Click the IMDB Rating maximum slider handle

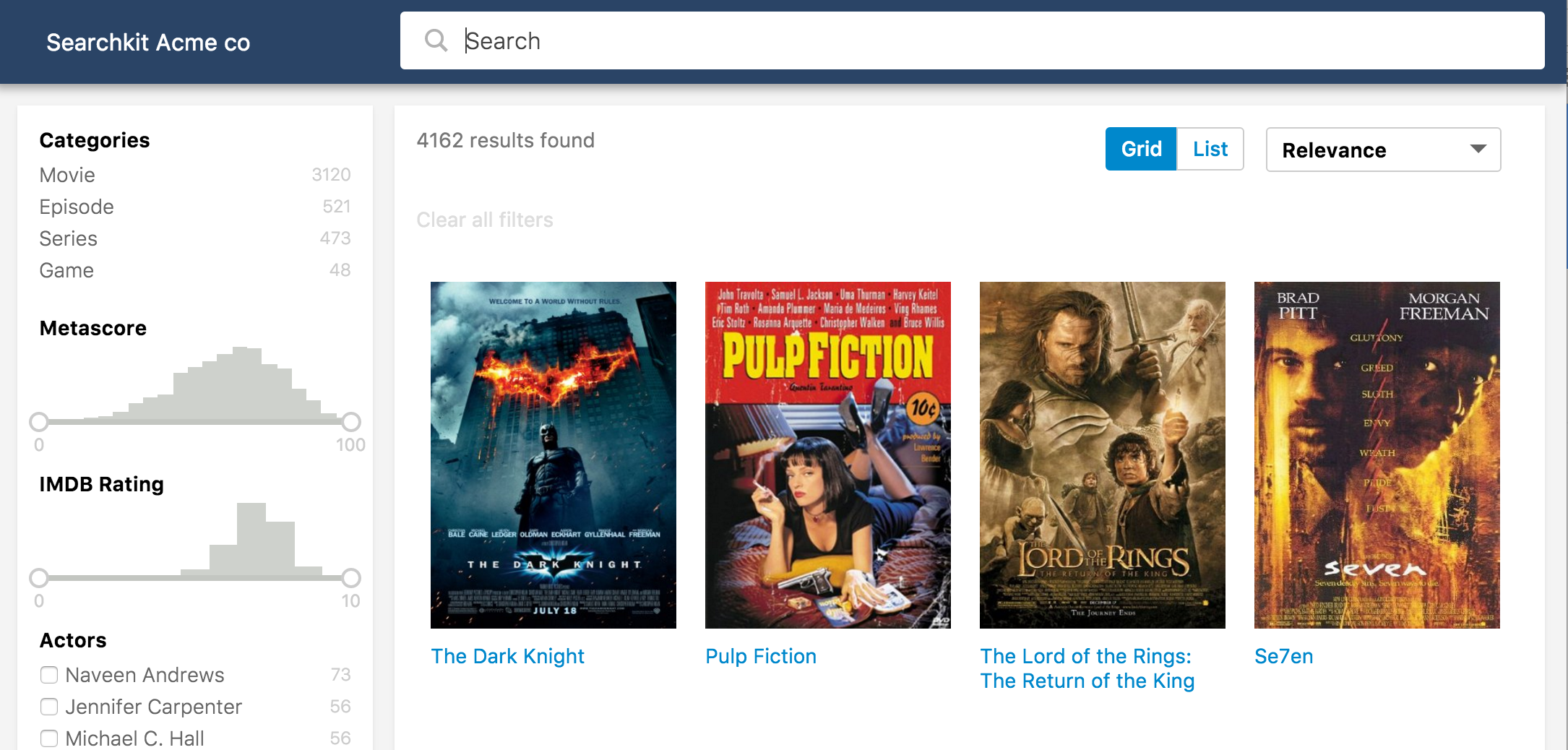pyautogui.click(x=351, y=577)
